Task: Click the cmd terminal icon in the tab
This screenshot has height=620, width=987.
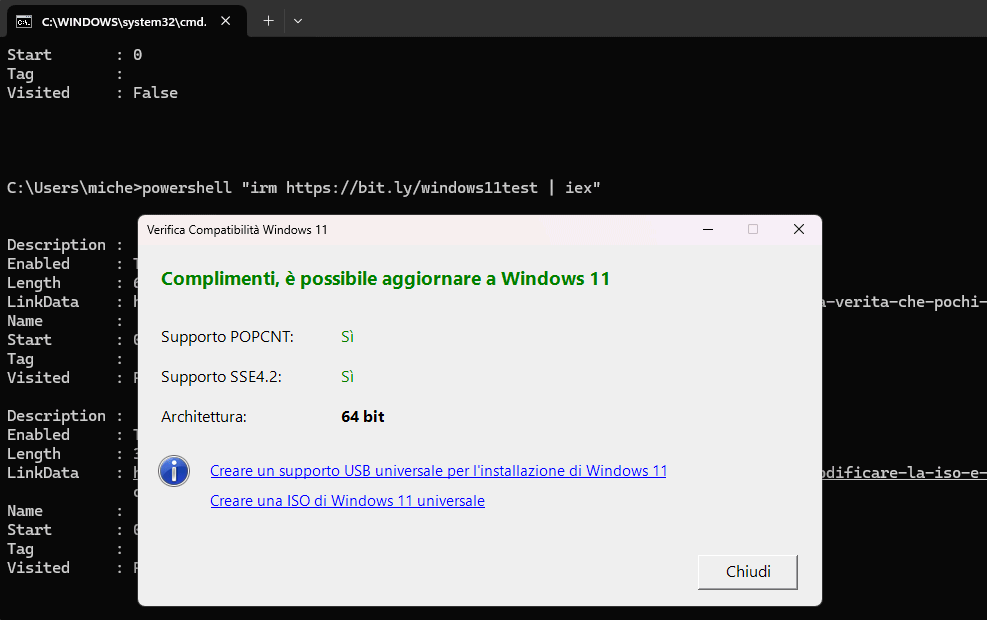Action: [x=23, y=20]
